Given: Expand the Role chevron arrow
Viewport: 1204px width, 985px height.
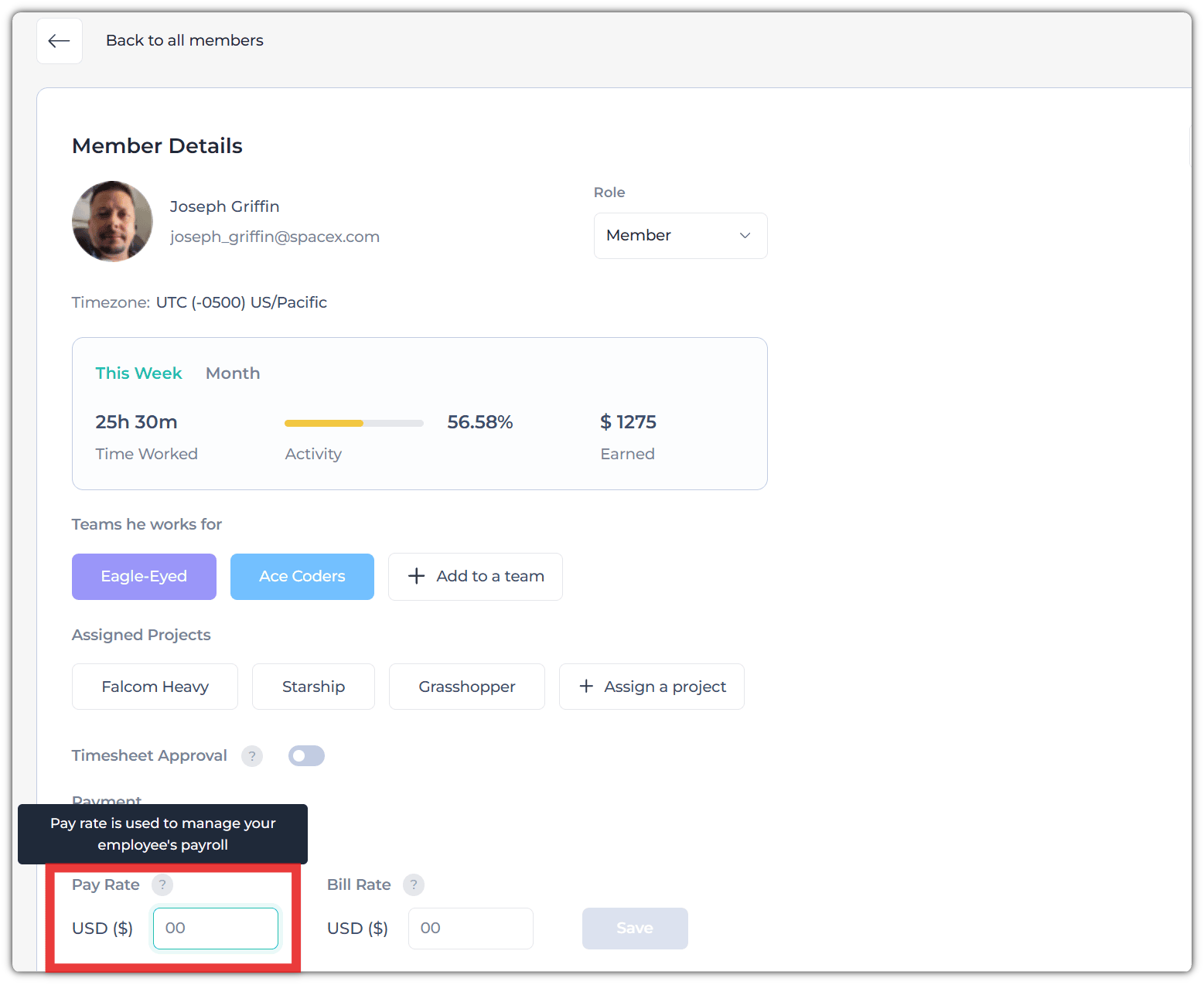Looking at the screenshot, I should (x=745, y=236).
